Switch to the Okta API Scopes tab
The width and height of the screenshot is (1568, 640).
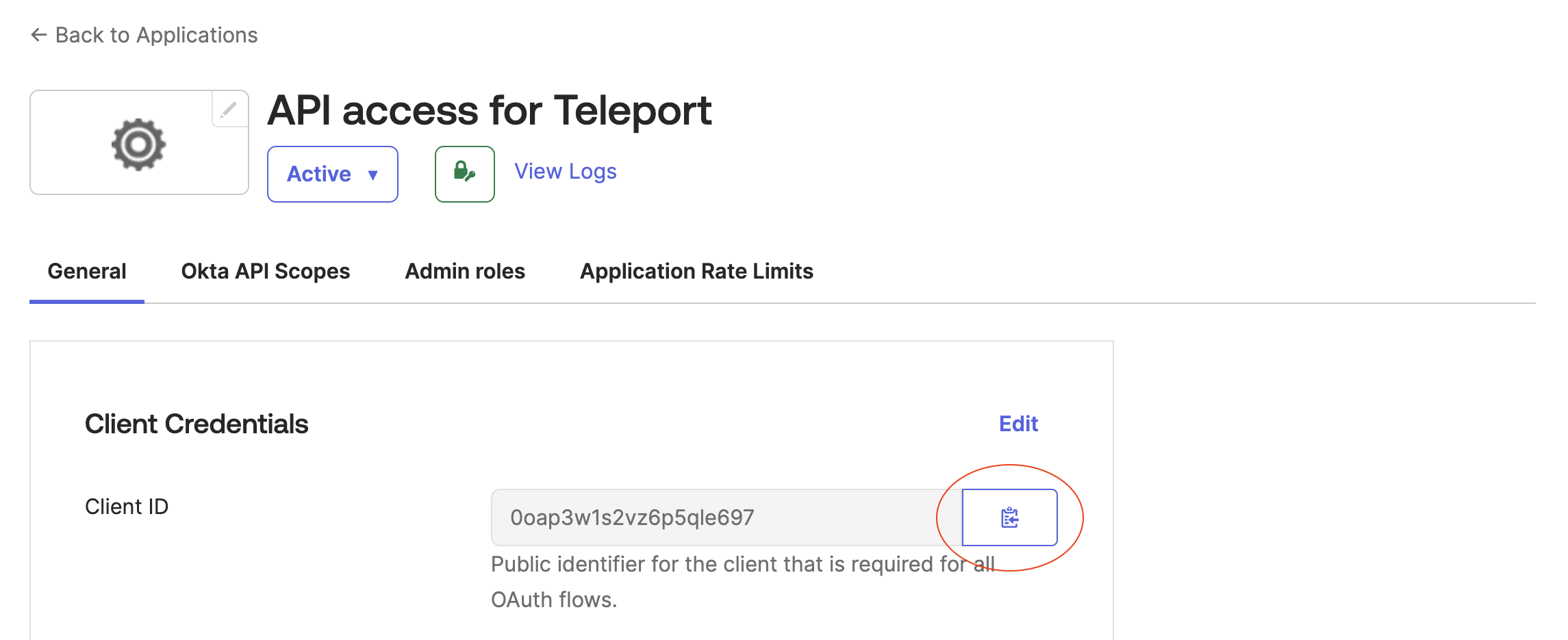pos(265,271)
